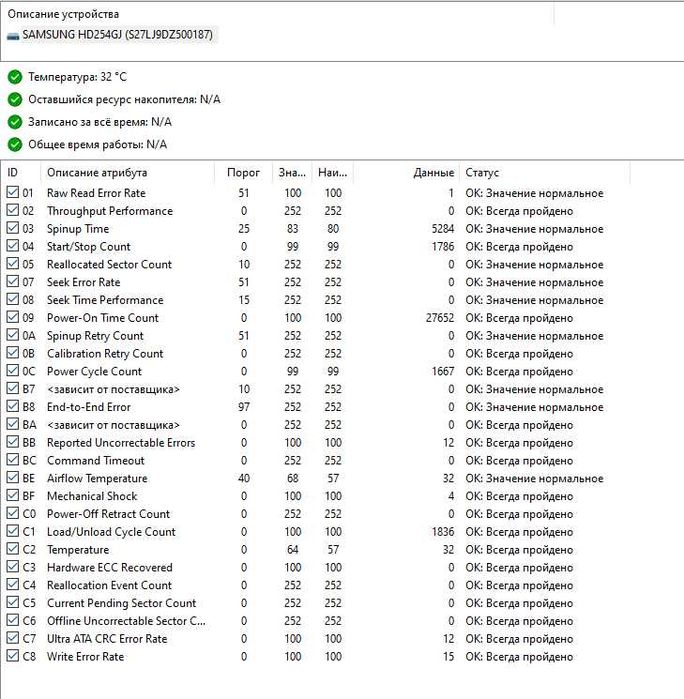Click data value 1836 for Load/Unload Cycle Count
Viewport: 684px width, 699px height.
[443, 532]
